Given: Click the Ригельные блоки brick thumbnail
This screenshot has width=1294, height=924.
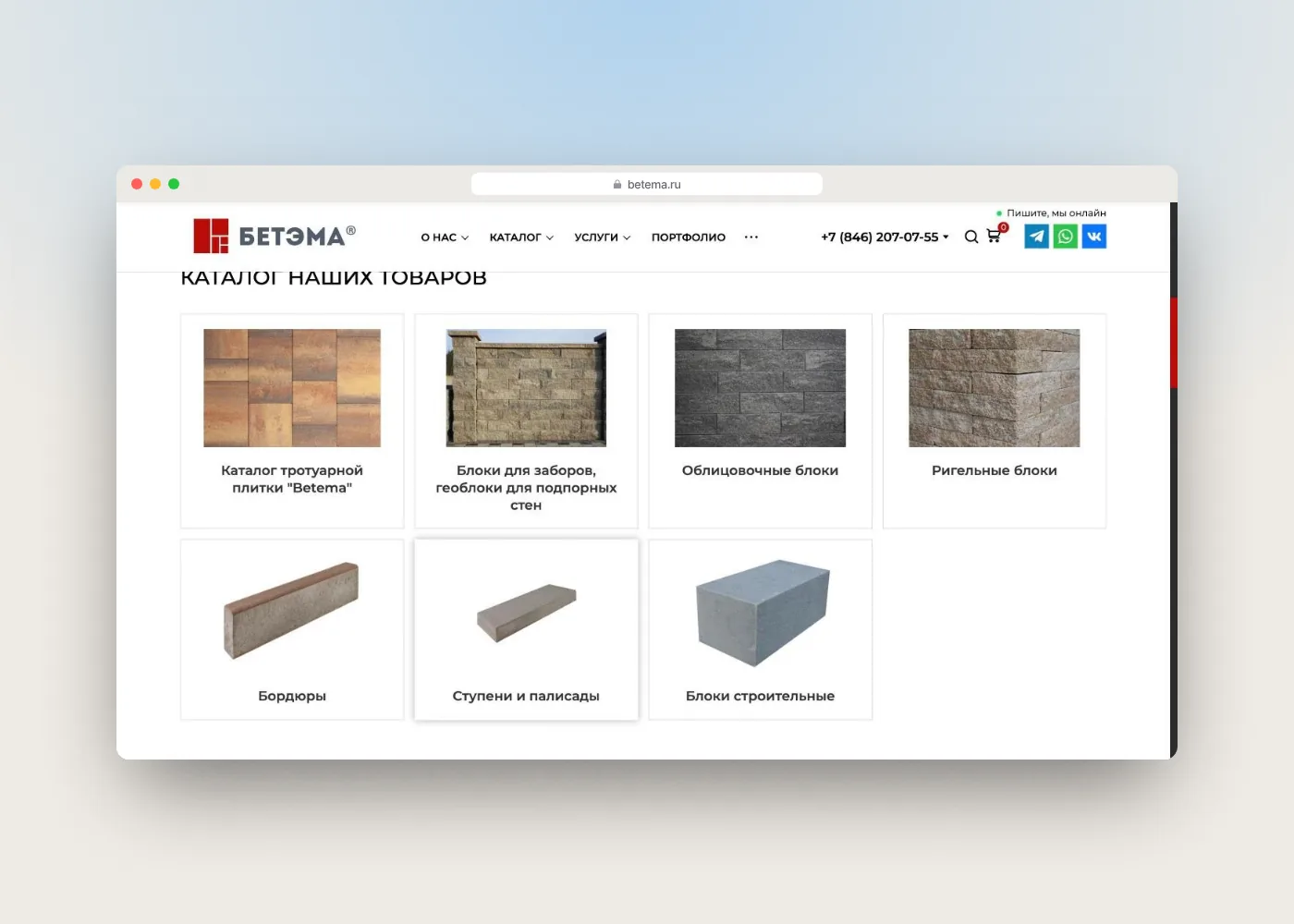Looking at the screenshot, I should click(995, 388).
